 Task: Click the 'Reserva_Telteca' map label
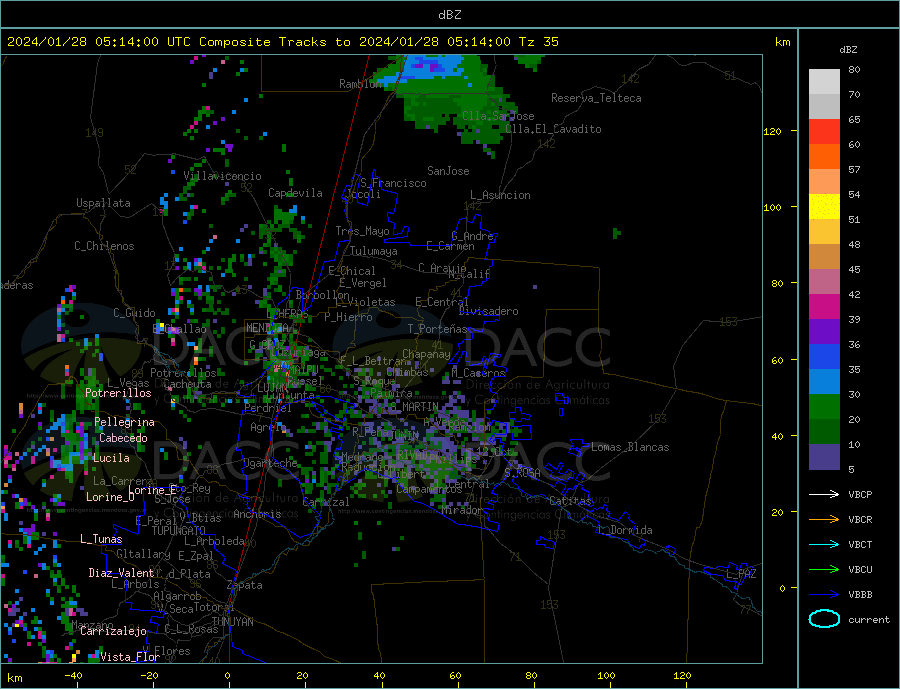[596, 98]
